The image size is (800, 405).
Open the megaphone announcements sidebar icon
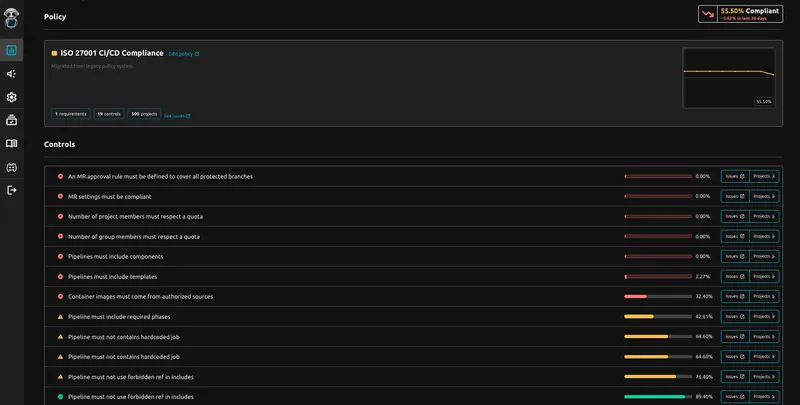tap(12, 74)
